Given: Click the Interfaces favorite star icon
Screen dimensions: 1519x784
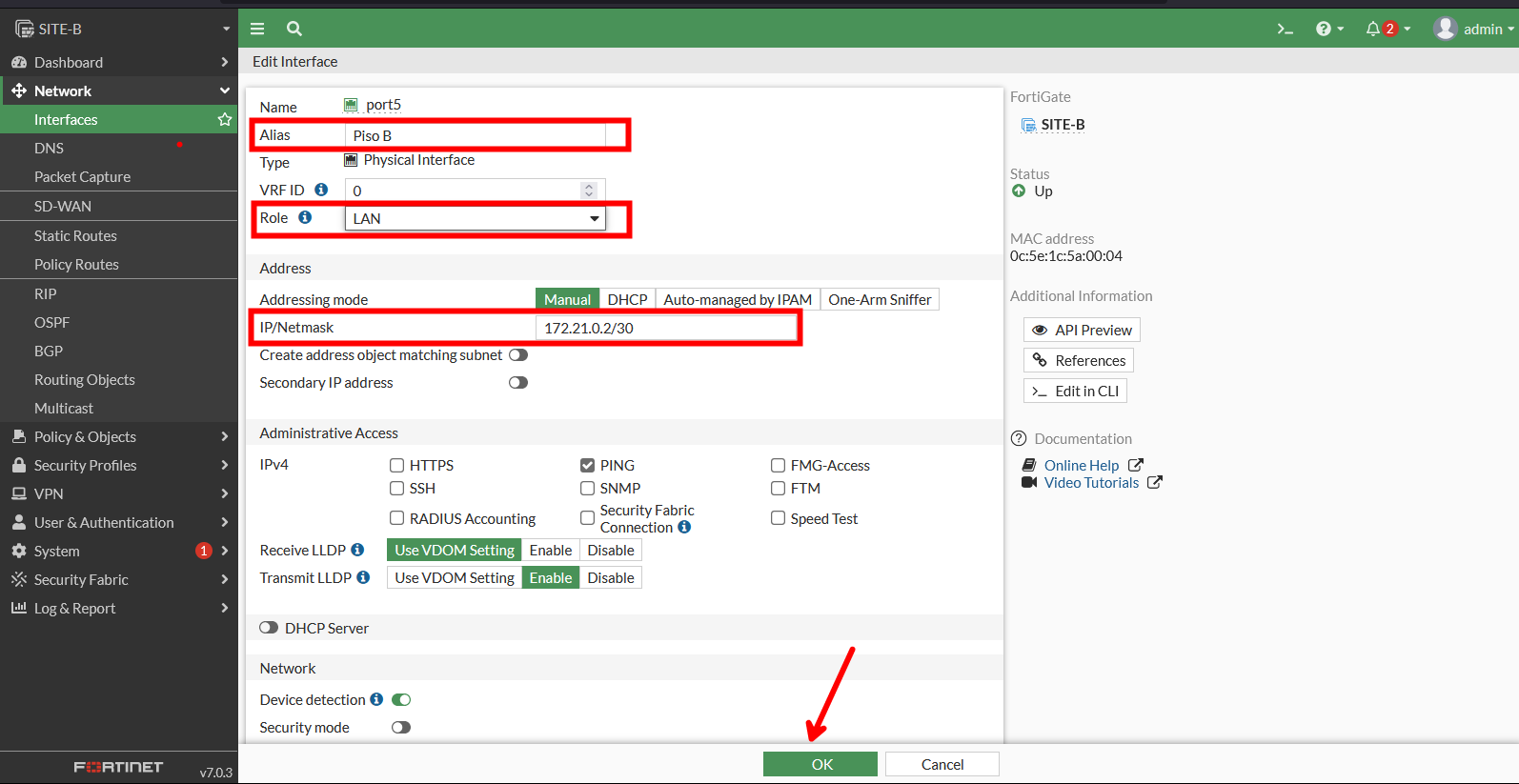Looking at the screenshot, I should coord(224,119).
